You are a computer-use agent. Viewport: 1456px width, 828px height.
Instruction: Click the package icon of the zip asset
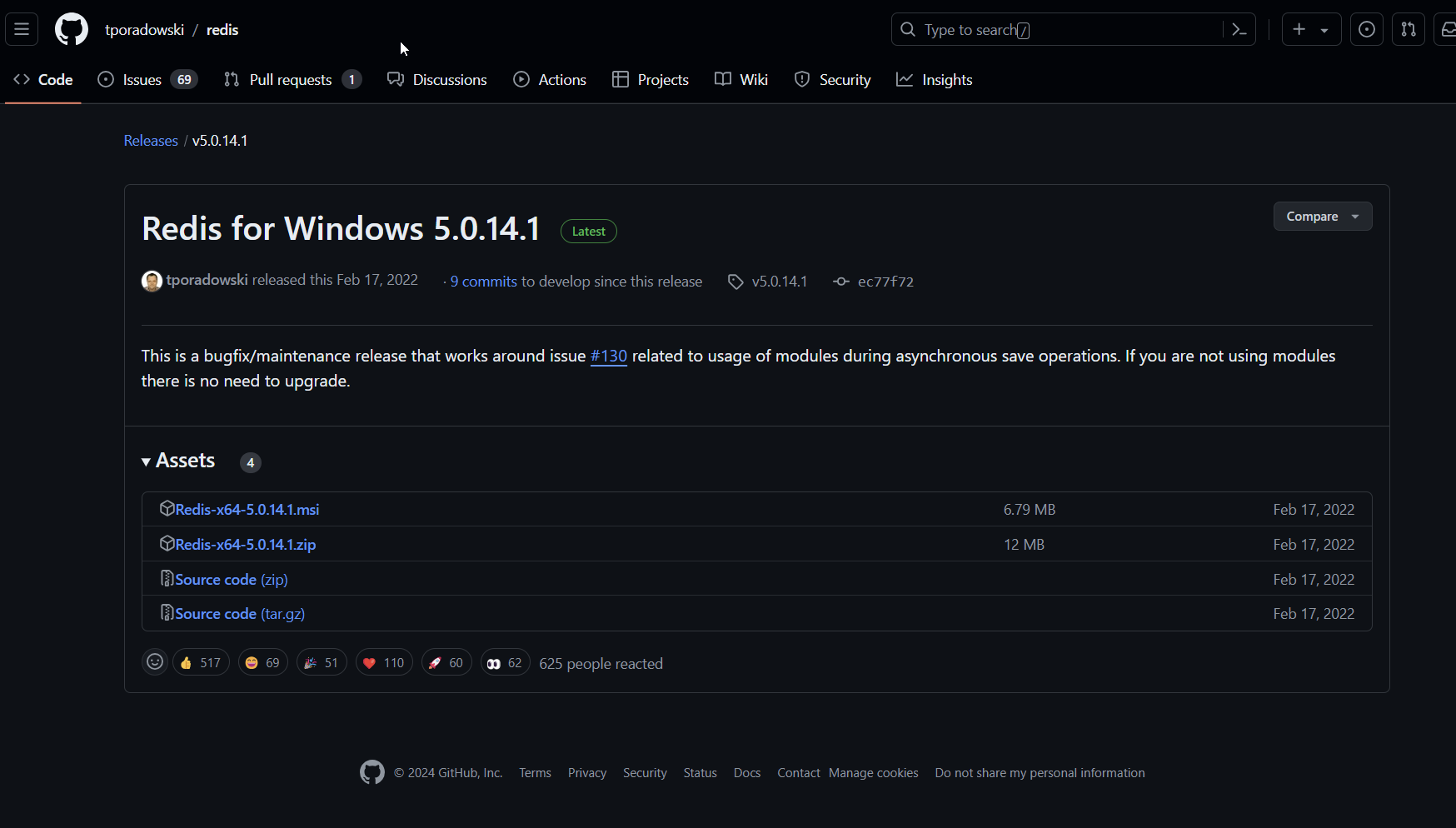167,543
